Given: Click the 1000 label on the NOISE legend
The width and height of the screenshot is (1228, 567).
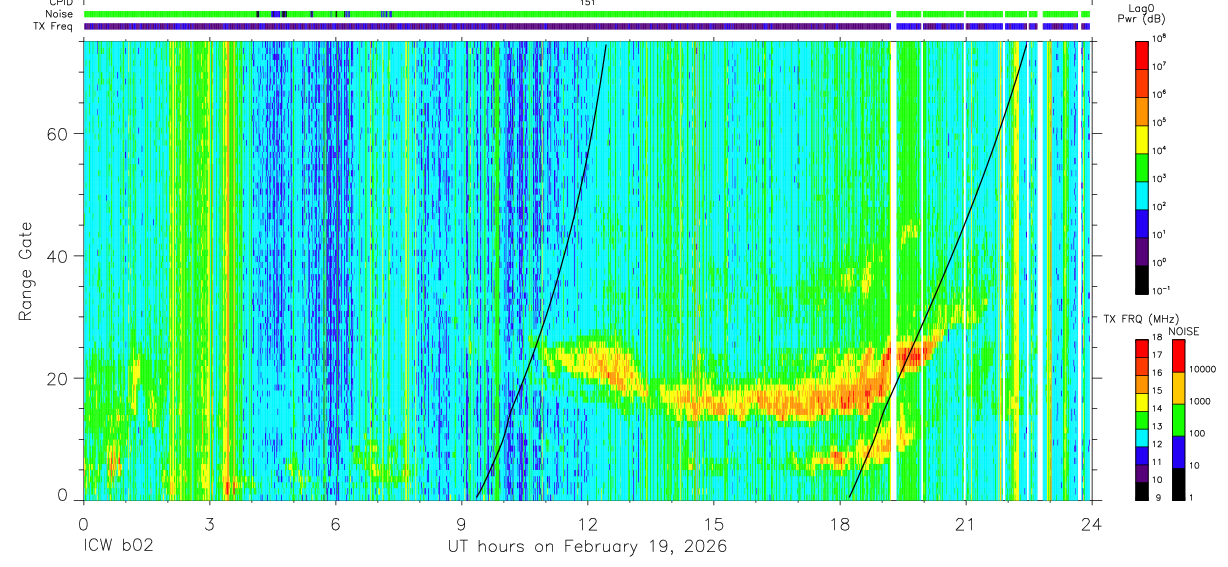Looking at the screenshot, I should 1199,401.
